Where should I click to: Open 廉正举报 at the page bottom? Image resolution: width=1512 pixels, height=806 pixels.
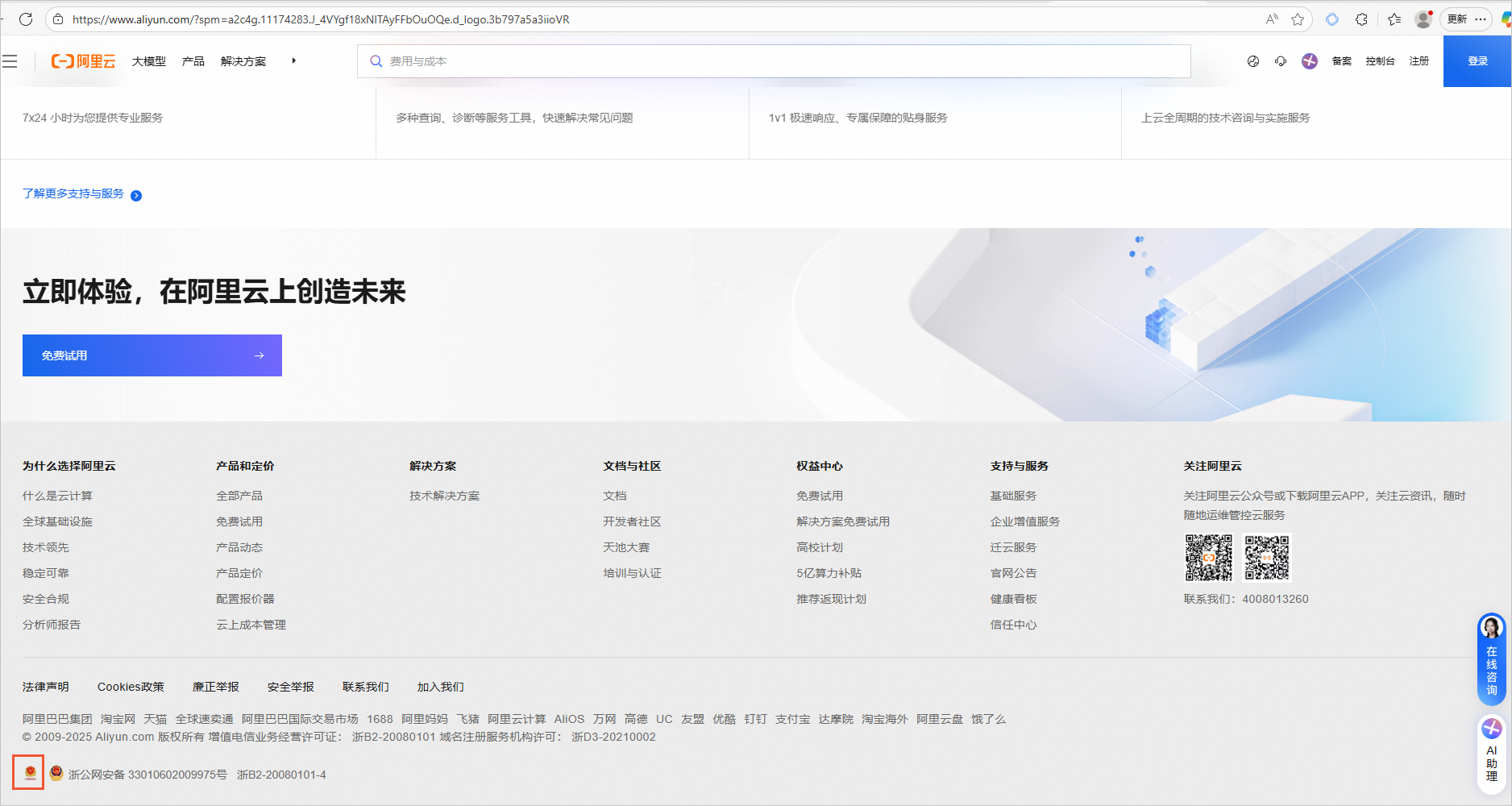tap(216, 687)
